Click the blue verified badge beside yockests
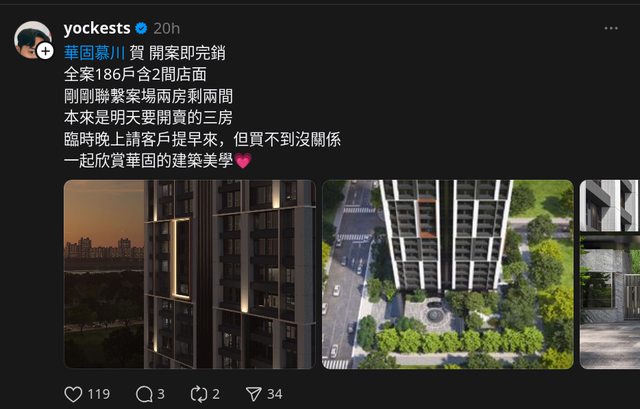This screenshot has height=409, width=640. [141, 28]
